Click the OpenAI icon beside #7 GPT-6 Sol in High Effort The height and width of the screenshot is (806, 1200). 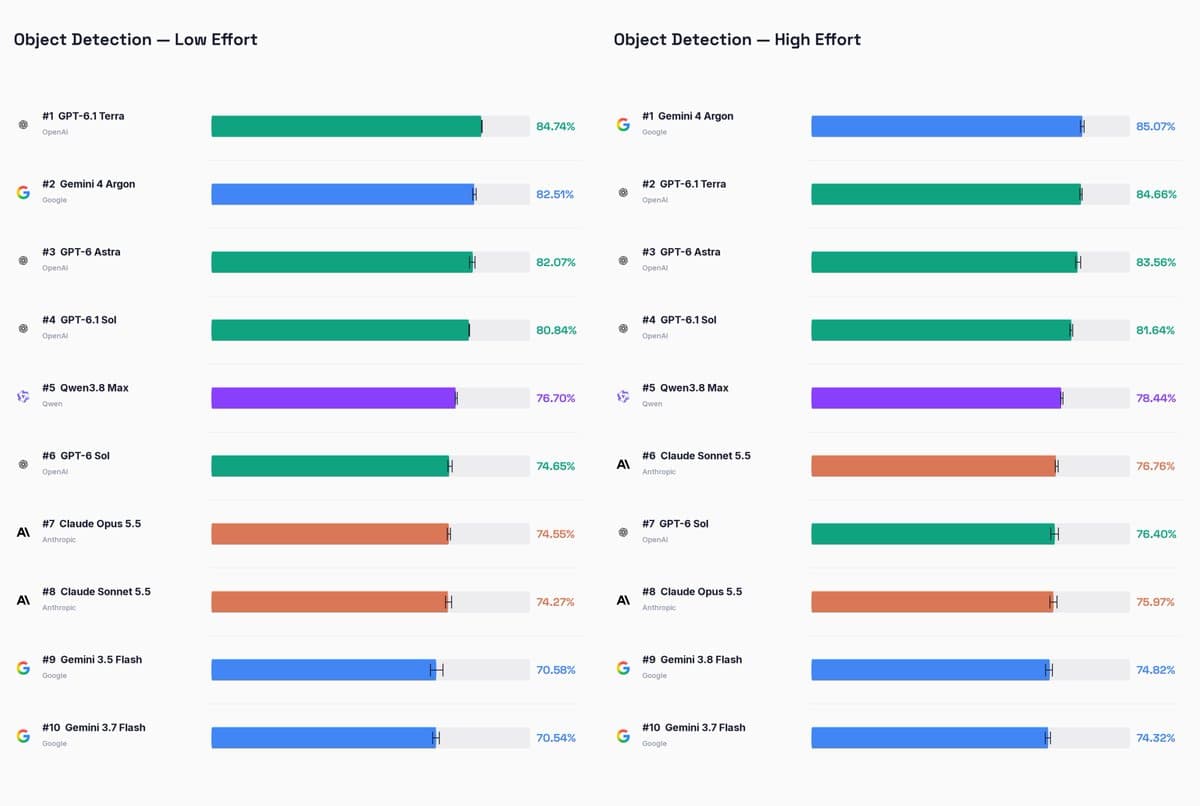point(623,532)
